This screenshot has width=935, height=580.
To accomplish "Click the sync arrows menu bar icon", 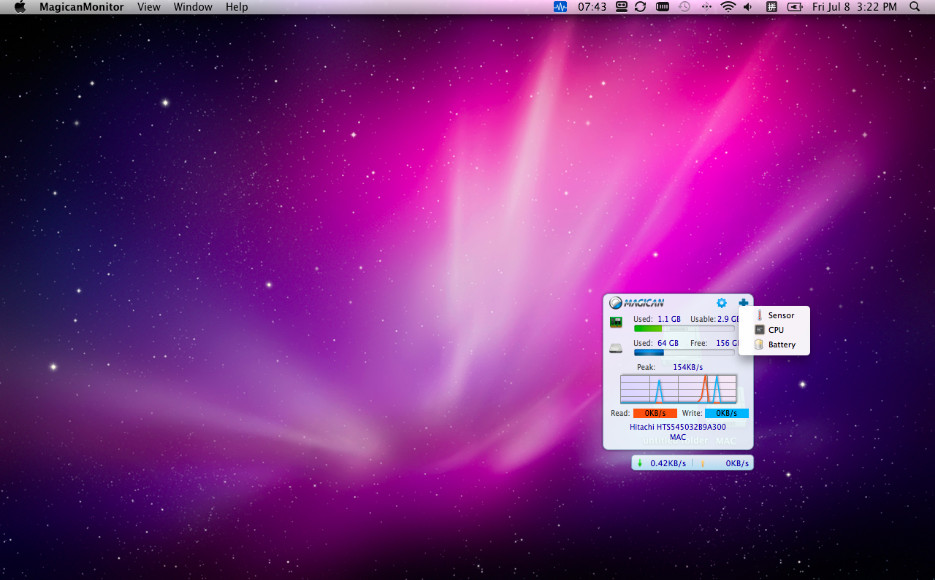I will pos(640,7).
